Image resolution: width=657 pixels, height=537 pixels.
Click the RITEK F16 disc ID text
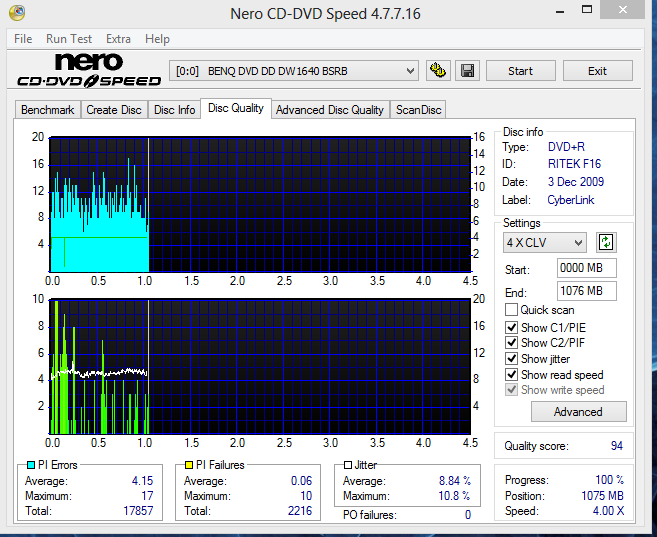(574, 164)
